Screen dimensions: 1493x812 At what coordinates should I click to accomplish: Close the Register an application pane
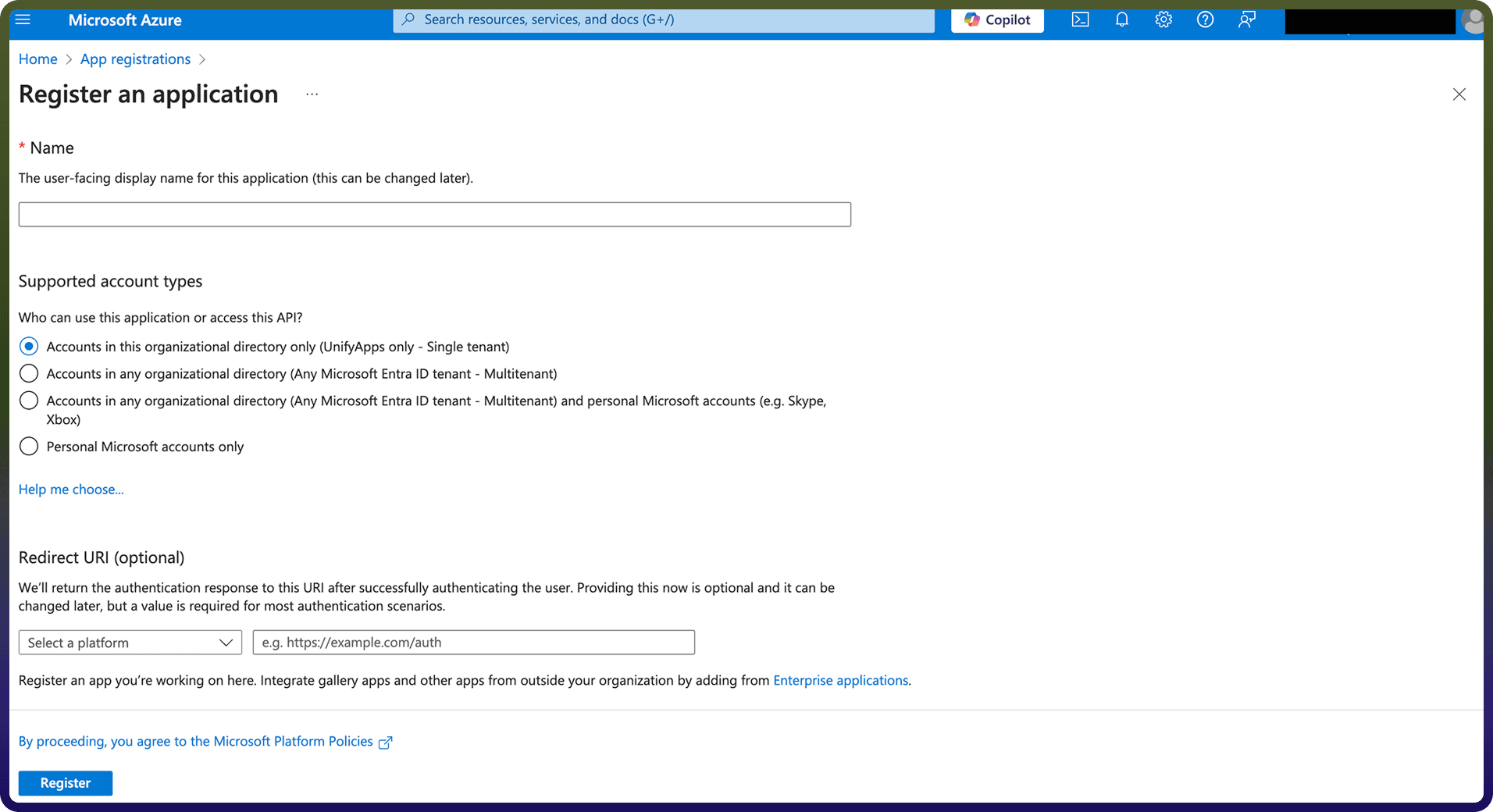coord(1459,94)
